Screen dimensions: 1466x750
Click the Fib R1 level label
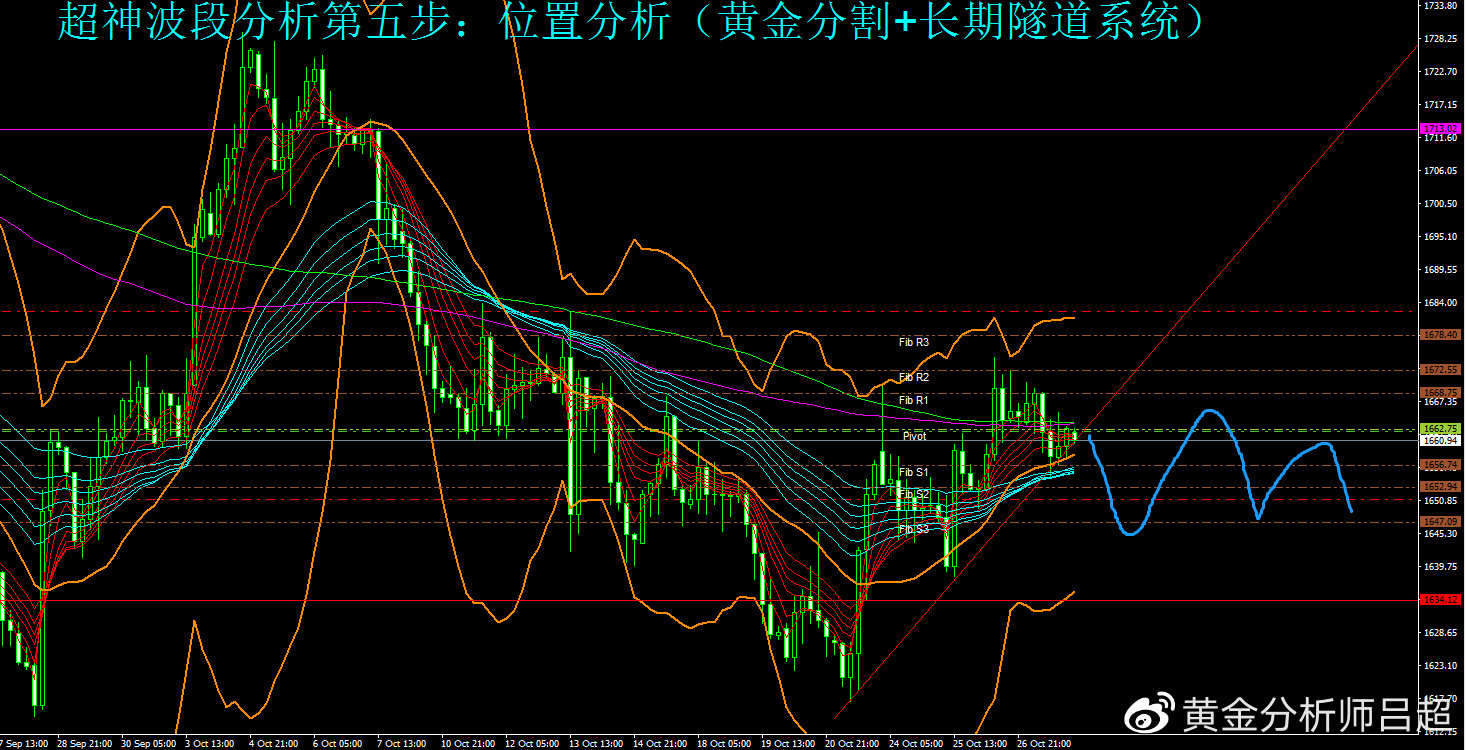(914, 400)
